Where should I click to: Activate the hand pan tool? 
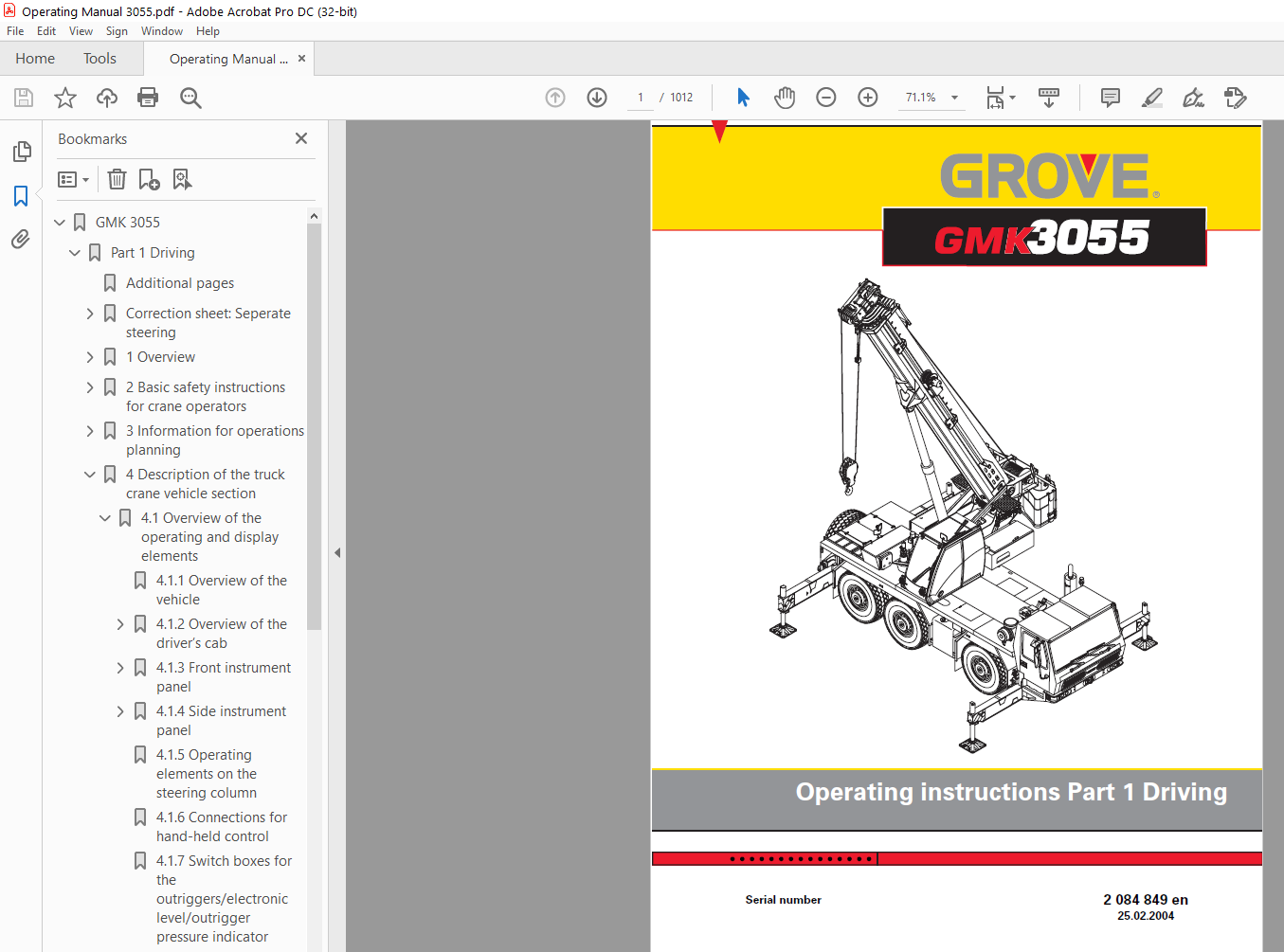785,98
